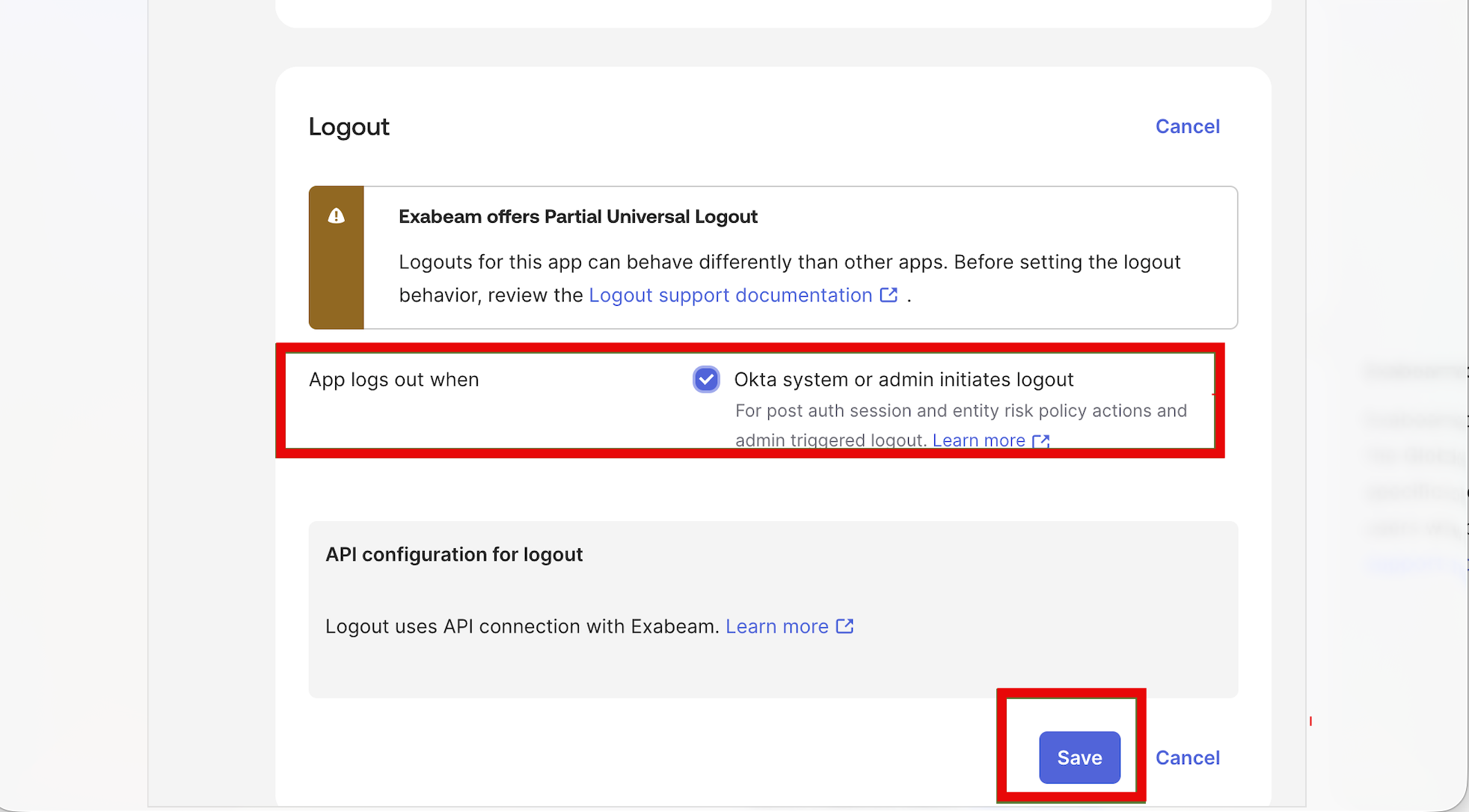Viewport: 1469px width, 812px height.
Task: Click the external link icon next to Learn more under the checkbox
Action: click(1041, 441)
